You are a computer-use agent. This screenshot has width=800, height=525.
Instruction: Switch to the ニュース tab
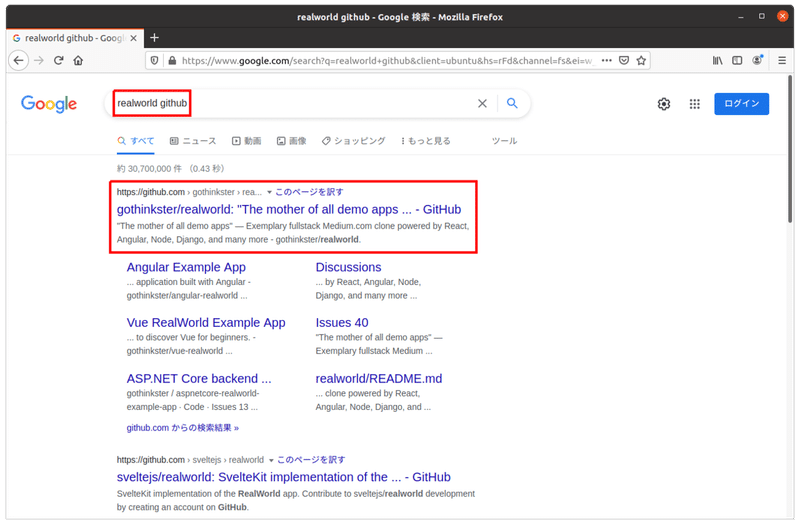click(x=193, y=141)
